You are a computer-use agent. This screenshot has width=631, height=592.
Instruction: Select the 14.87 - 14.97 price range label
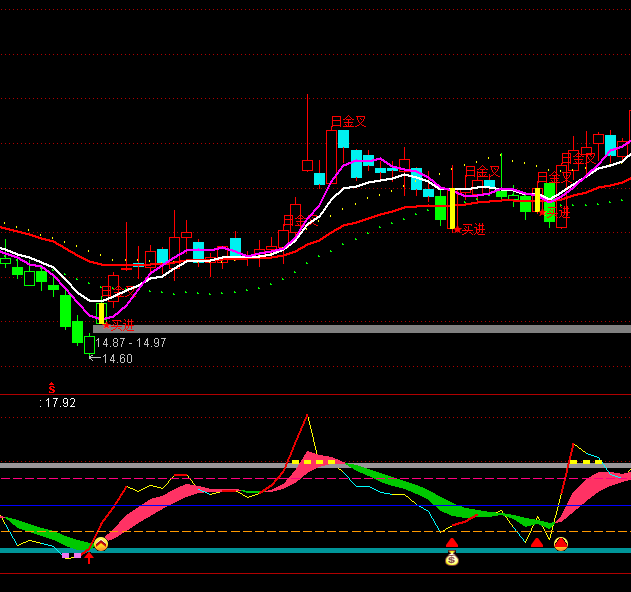tap(131, 343)
